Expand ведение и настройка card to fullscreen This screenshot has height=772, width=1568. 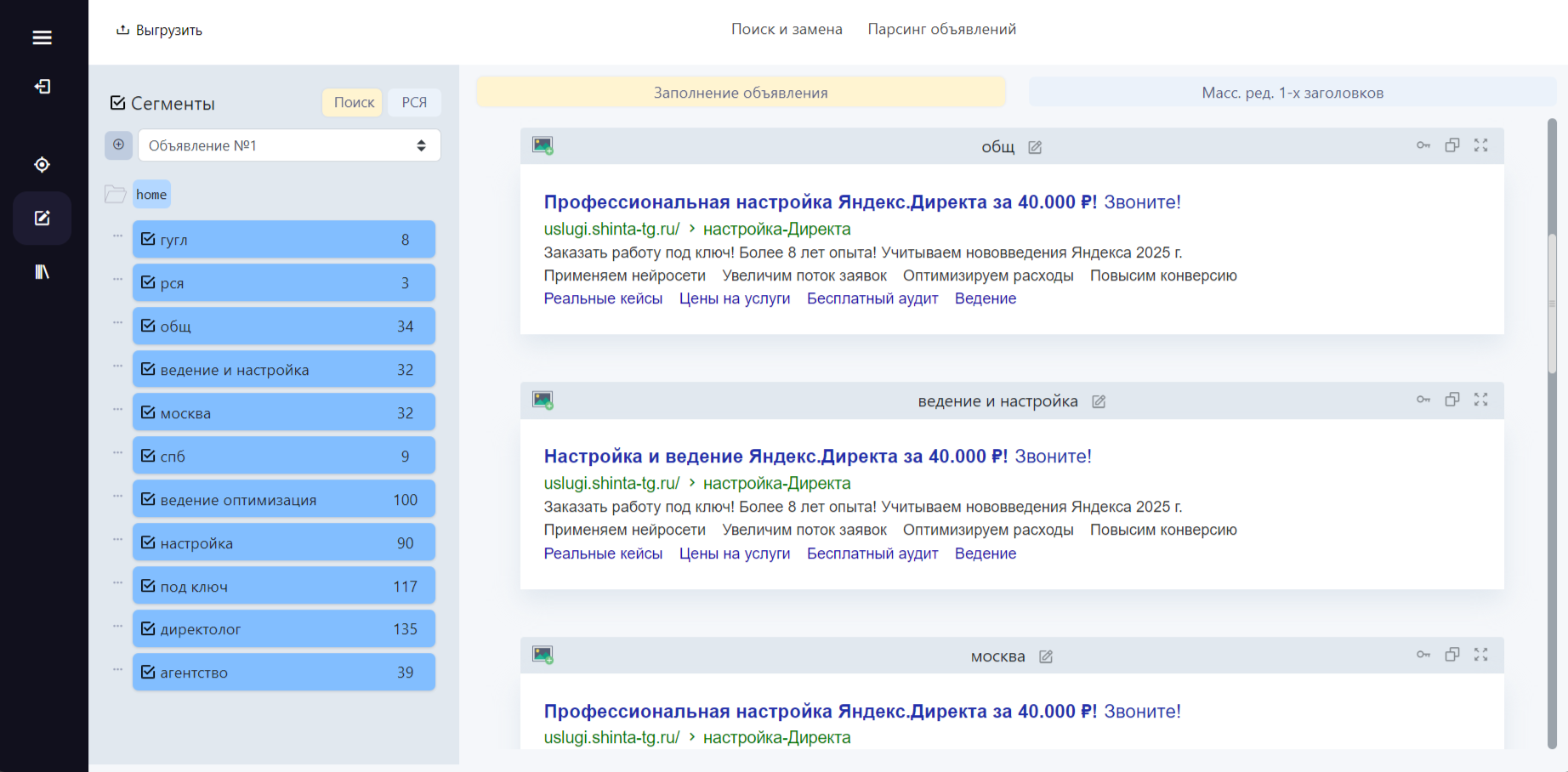(1481, 400)
